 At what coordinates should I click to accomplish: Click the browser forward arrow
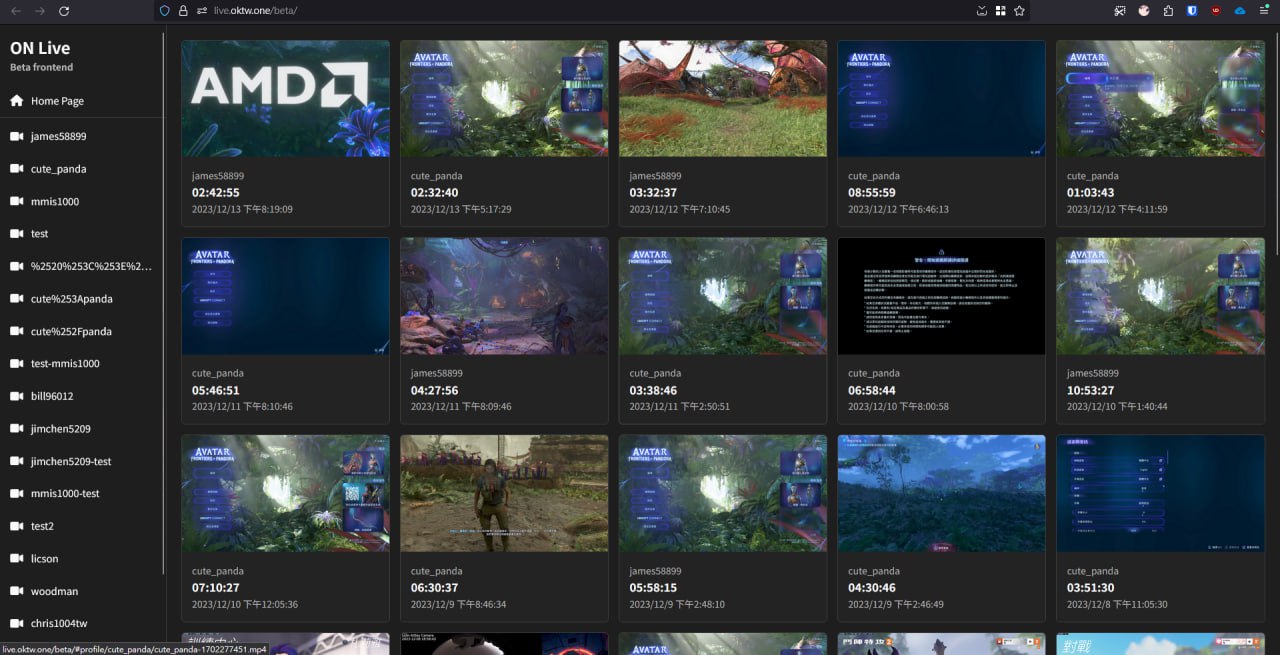pos(40,10)
